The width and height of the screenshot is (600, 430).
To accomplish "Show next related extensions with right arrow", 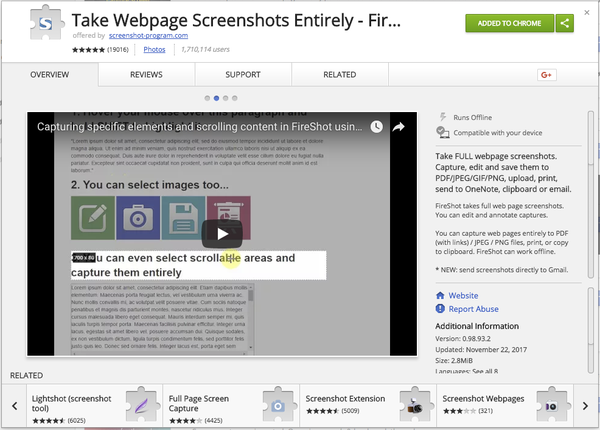I will [585, 406].
